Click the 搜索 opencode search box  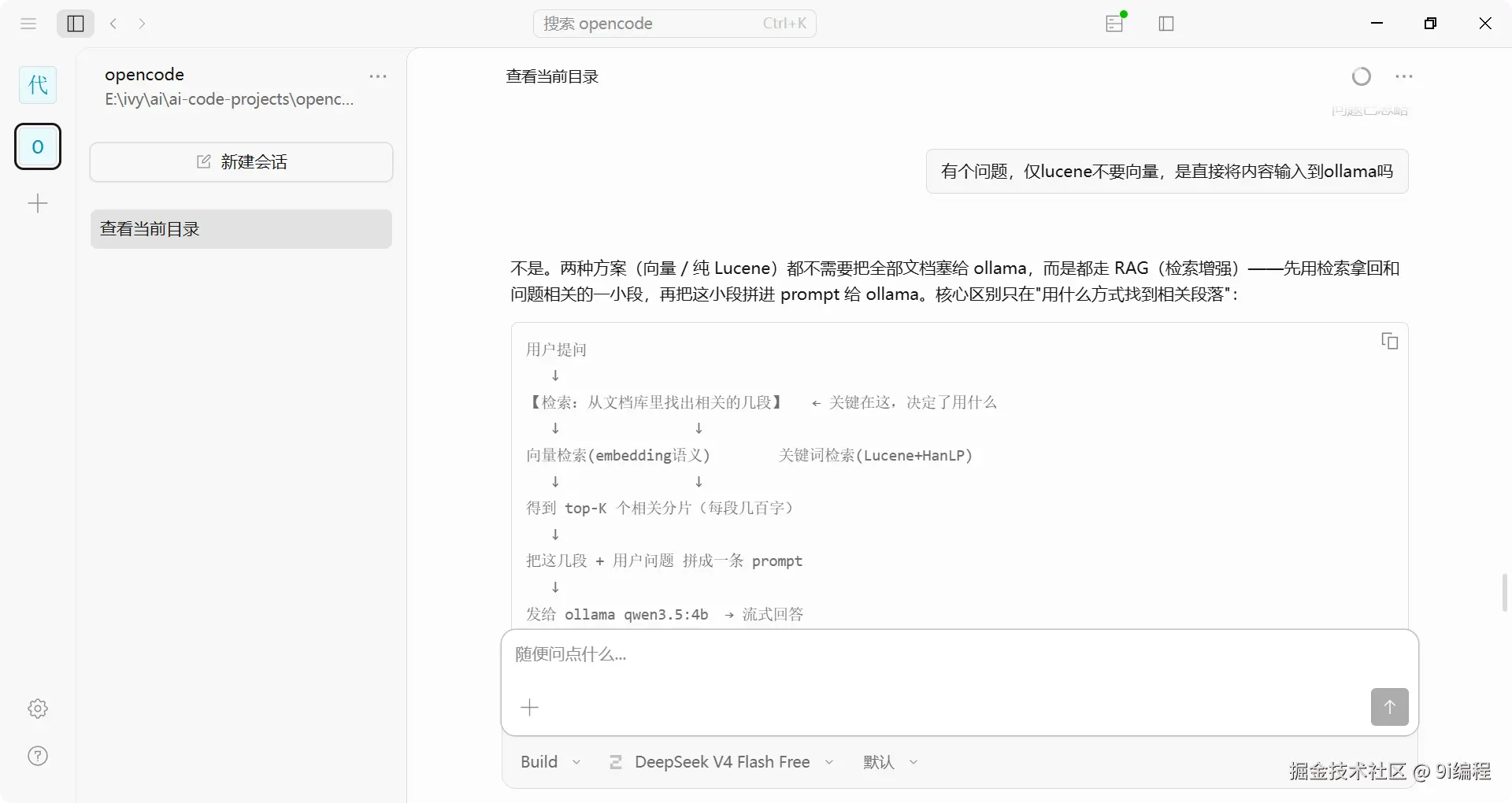675,24
